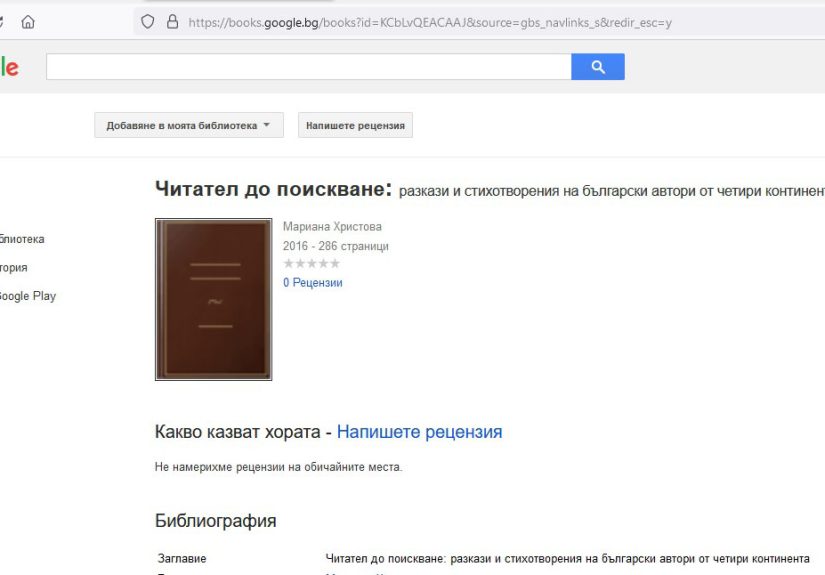Click the blue 'Напишете рецензия' heading link
825x575 pixels.
tap(419, 432)
